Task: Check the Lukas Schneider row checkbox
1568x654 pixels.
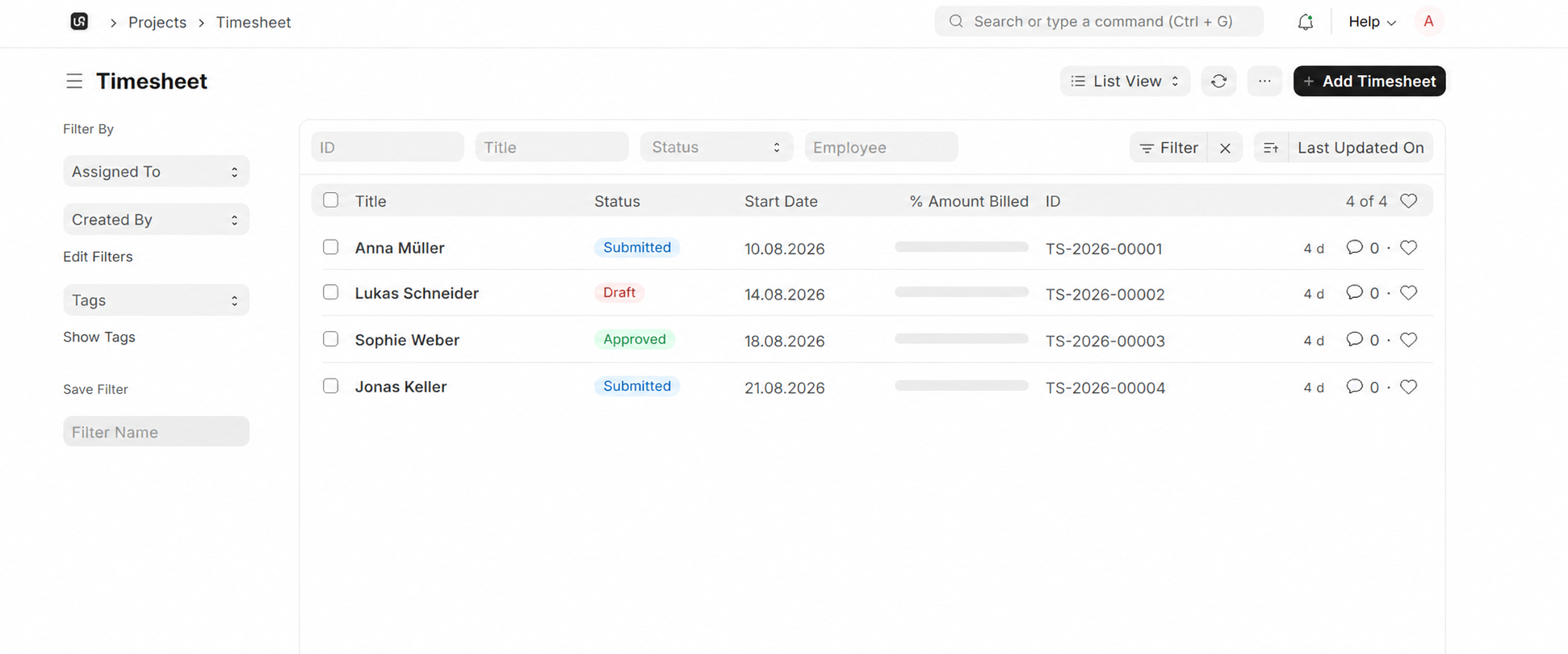Action: [330, 292]
